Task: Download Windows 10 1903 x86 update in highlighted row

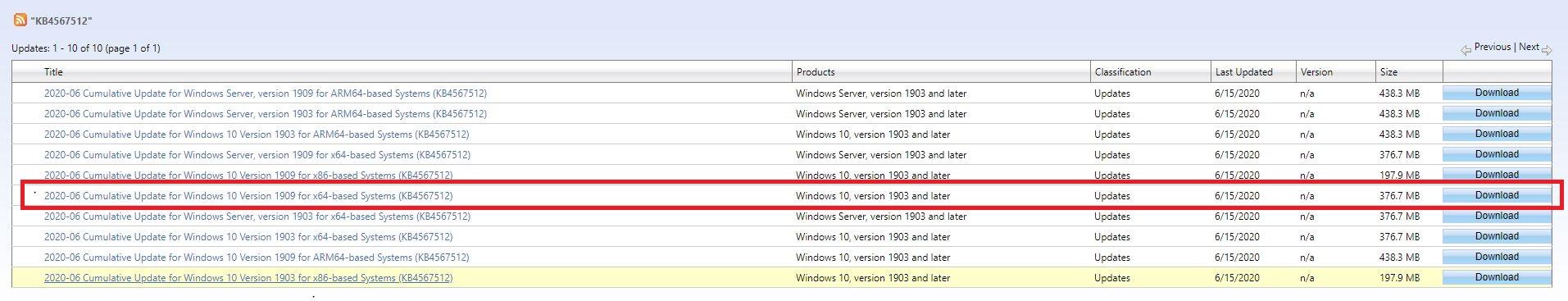Action: (x=1497, y=277)
